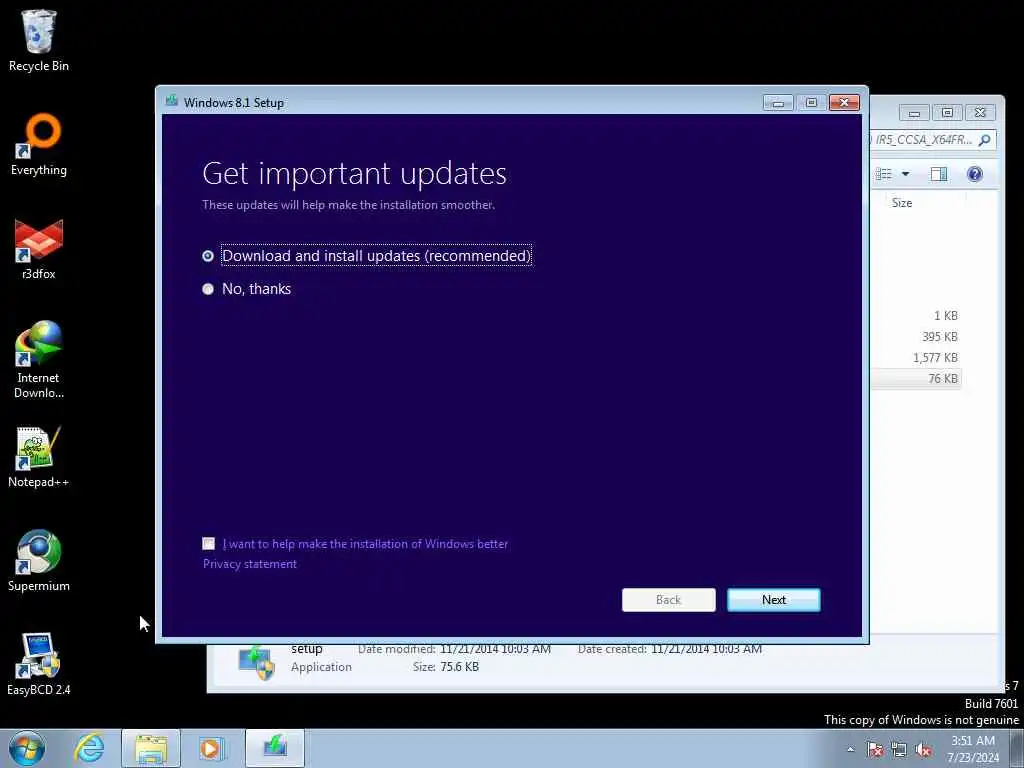
Task: Toggle the Explorer preview pane icon
Action: tap(938, 174)
